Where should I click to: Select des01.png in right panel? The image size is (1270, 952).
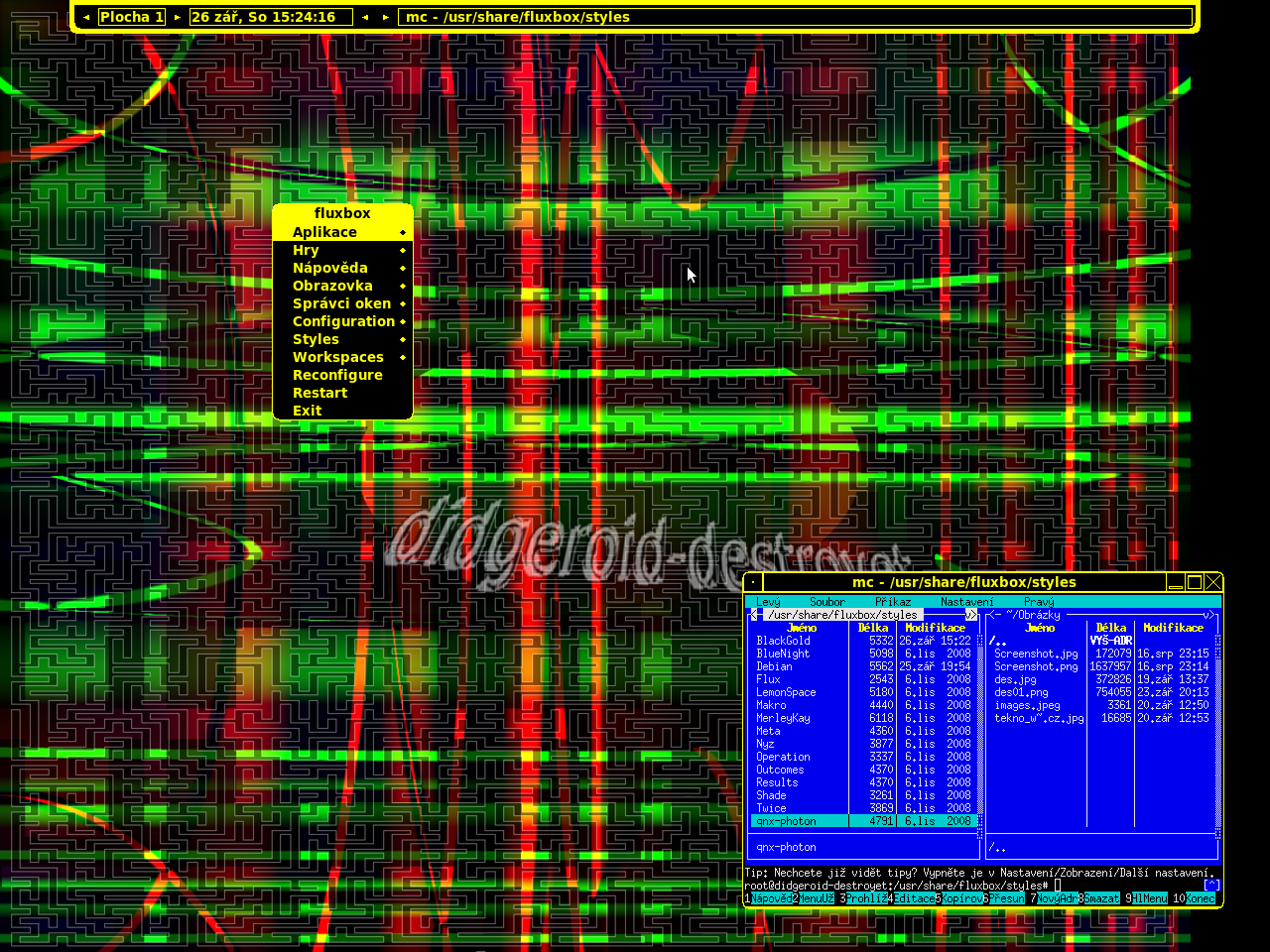[1101, 692]
